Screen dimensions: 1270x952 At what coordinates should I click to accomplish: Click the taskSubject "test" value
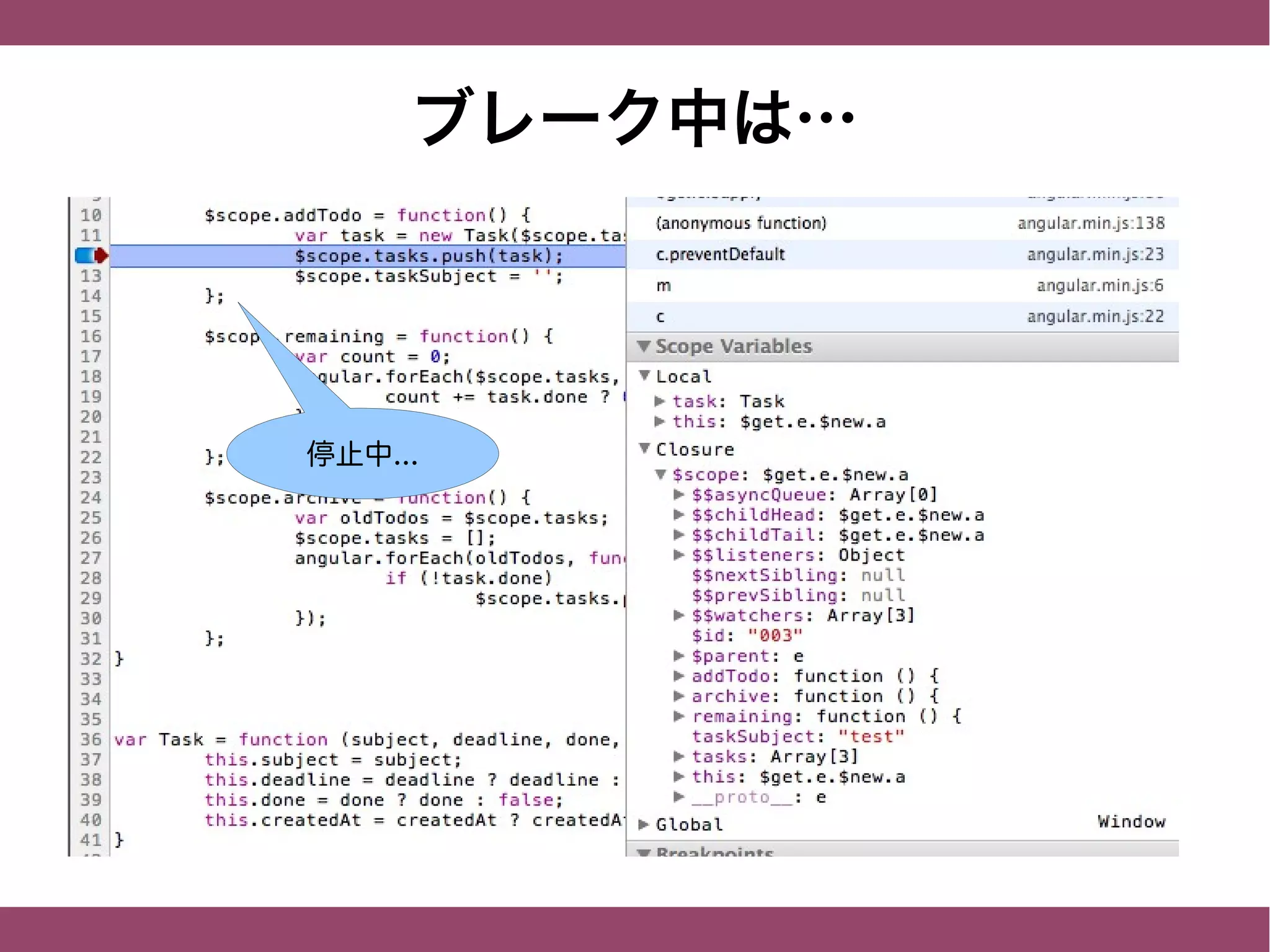(x=871, y=736)
